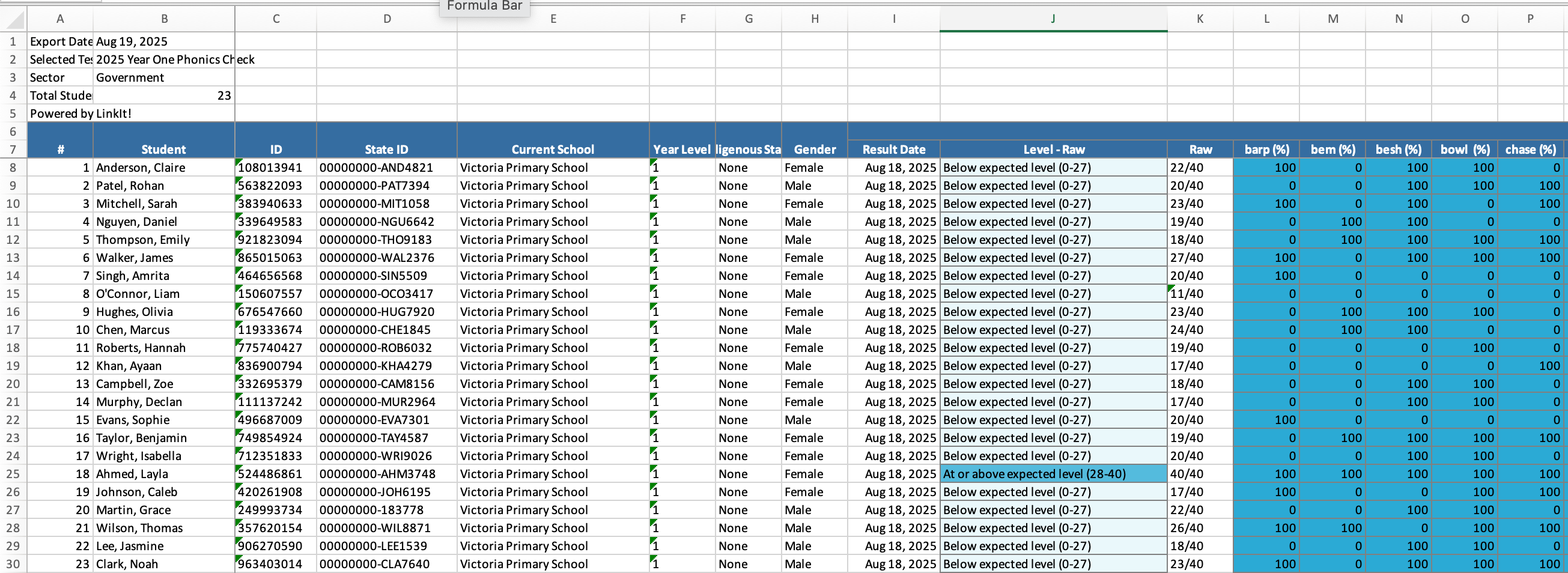Select the row 25 header
This screenshot has width=1568, height=573.
13,474
